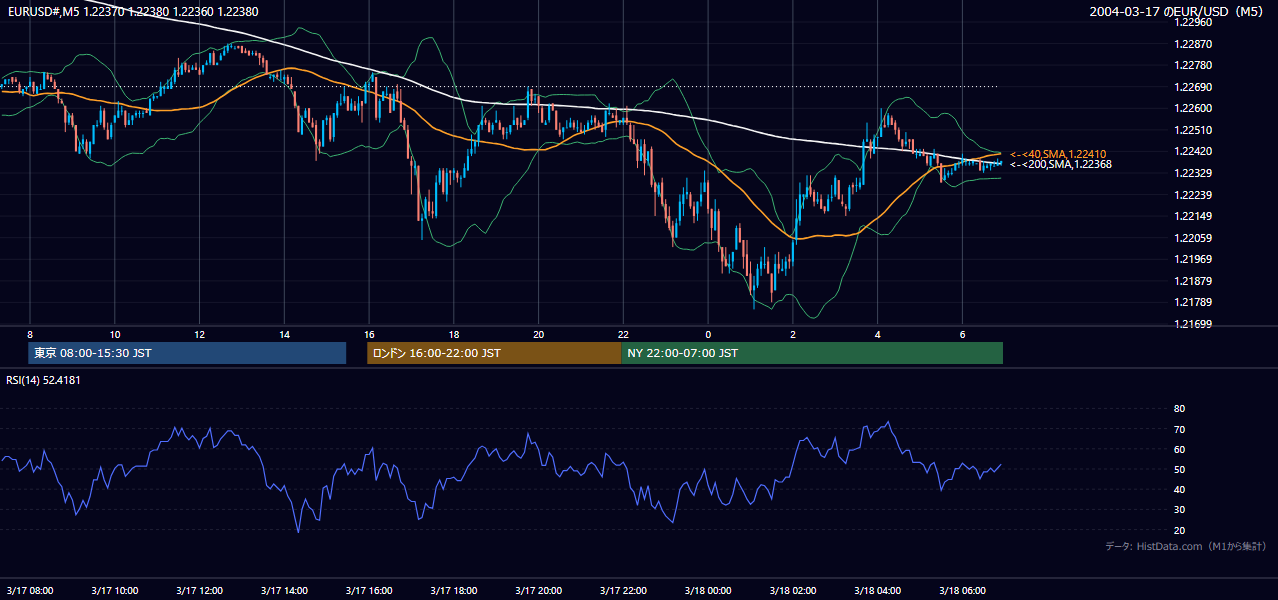
Task: Click the 3/17 20:00 date label
Action: (x=538, y=590)
